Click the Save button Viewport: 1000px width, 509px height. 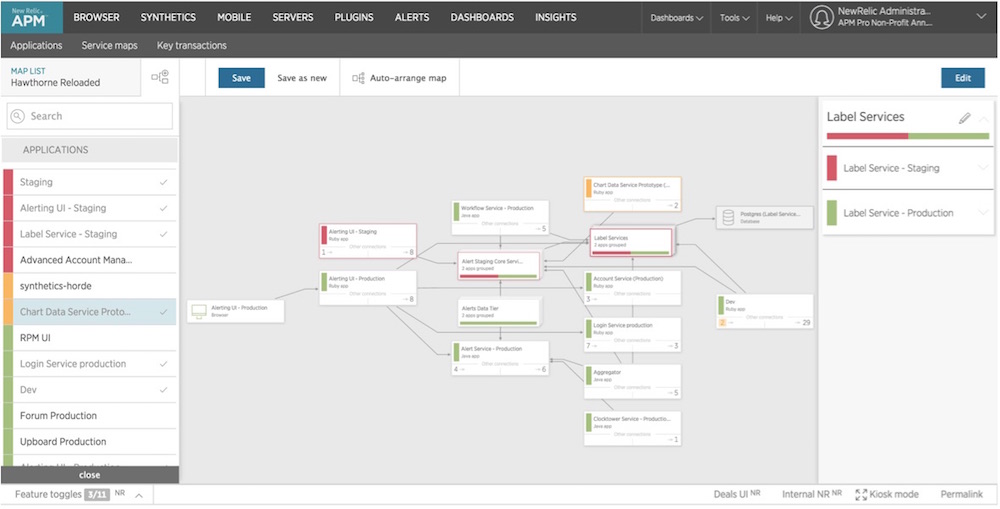(241, 78)
